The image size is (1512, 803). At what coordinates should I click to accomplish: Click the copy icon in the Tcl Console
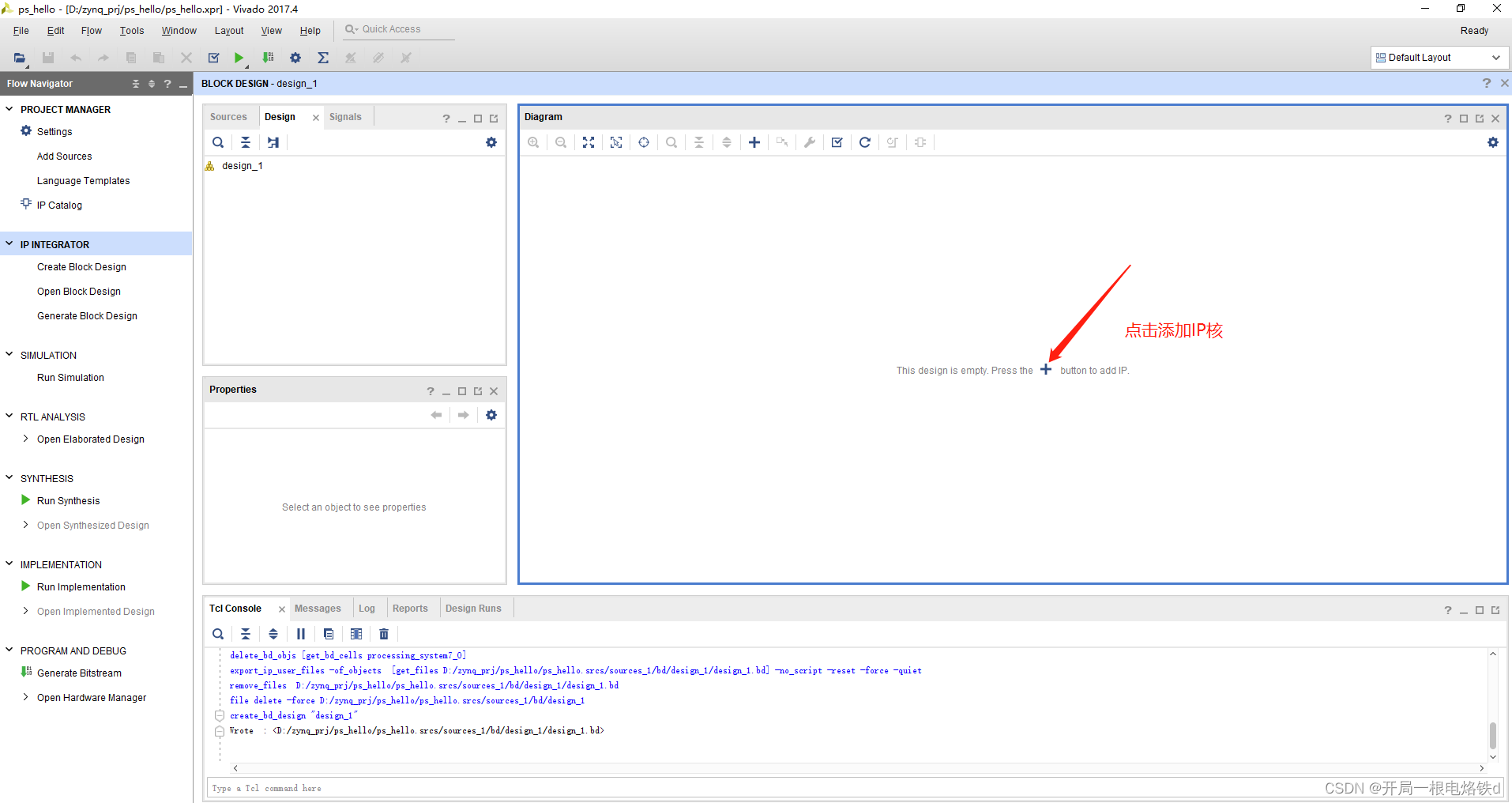click(x=329, y=634)
